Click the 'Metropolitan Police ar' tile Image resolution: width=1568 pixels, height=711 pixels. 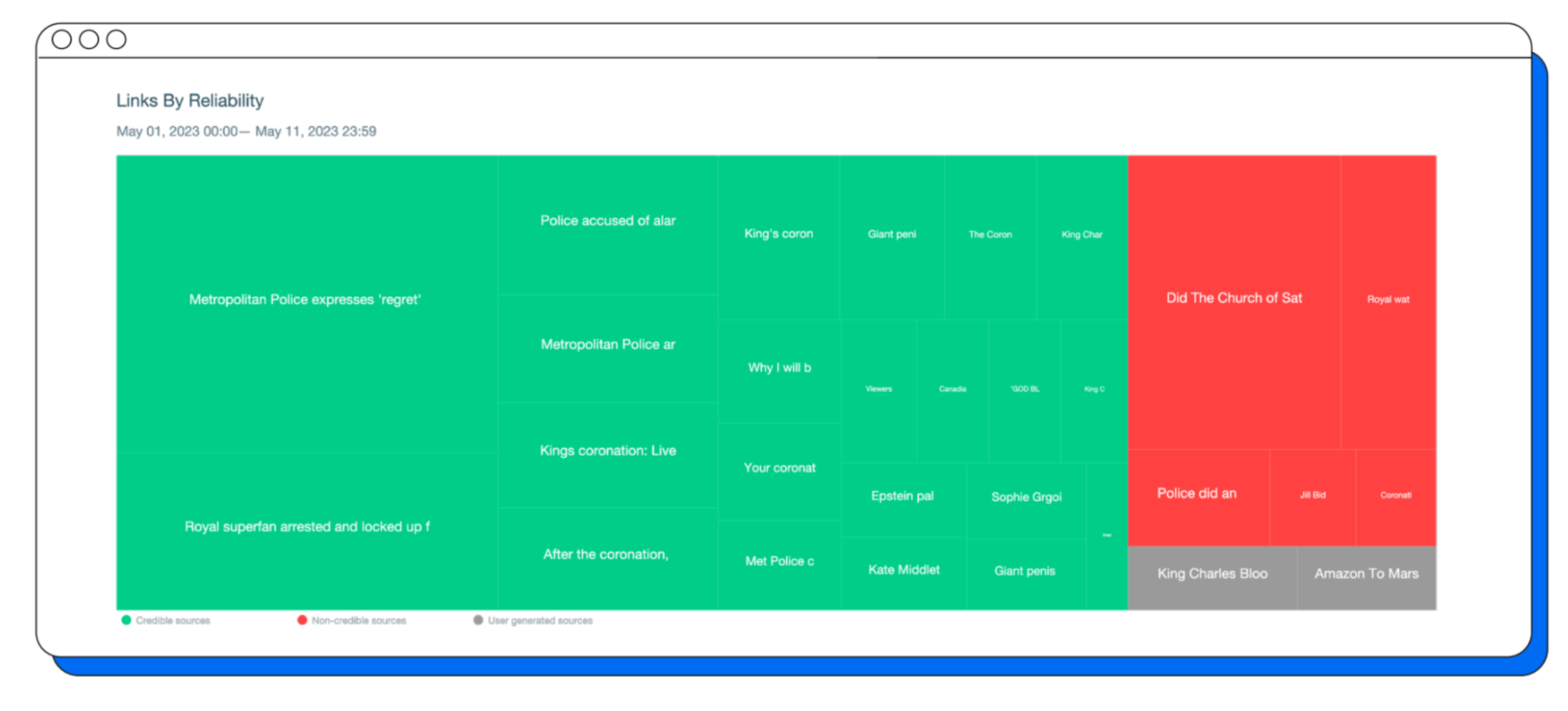pos(608,345)
